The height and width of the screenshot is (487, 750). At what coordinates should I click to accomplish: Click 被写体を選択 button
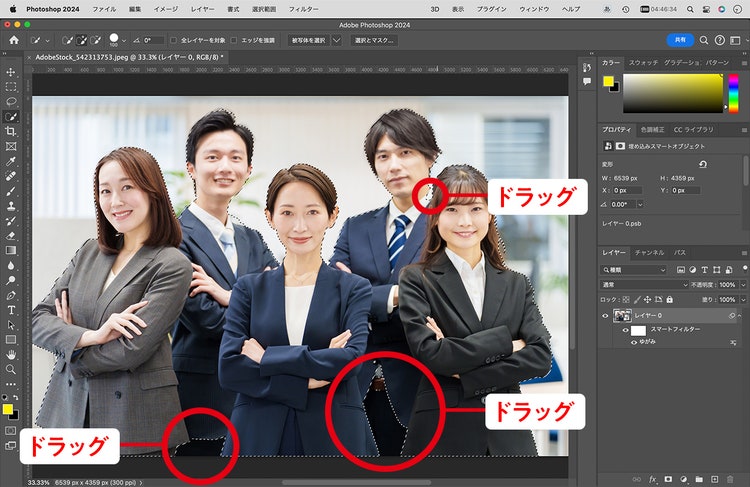point(309,40)
